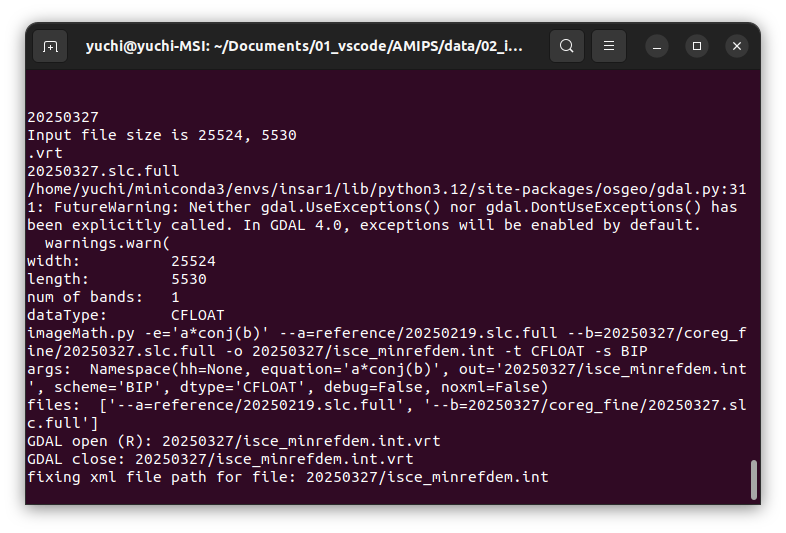Click the width value 25524
Screen dimensions: 786x533
(x=193, y=261)
